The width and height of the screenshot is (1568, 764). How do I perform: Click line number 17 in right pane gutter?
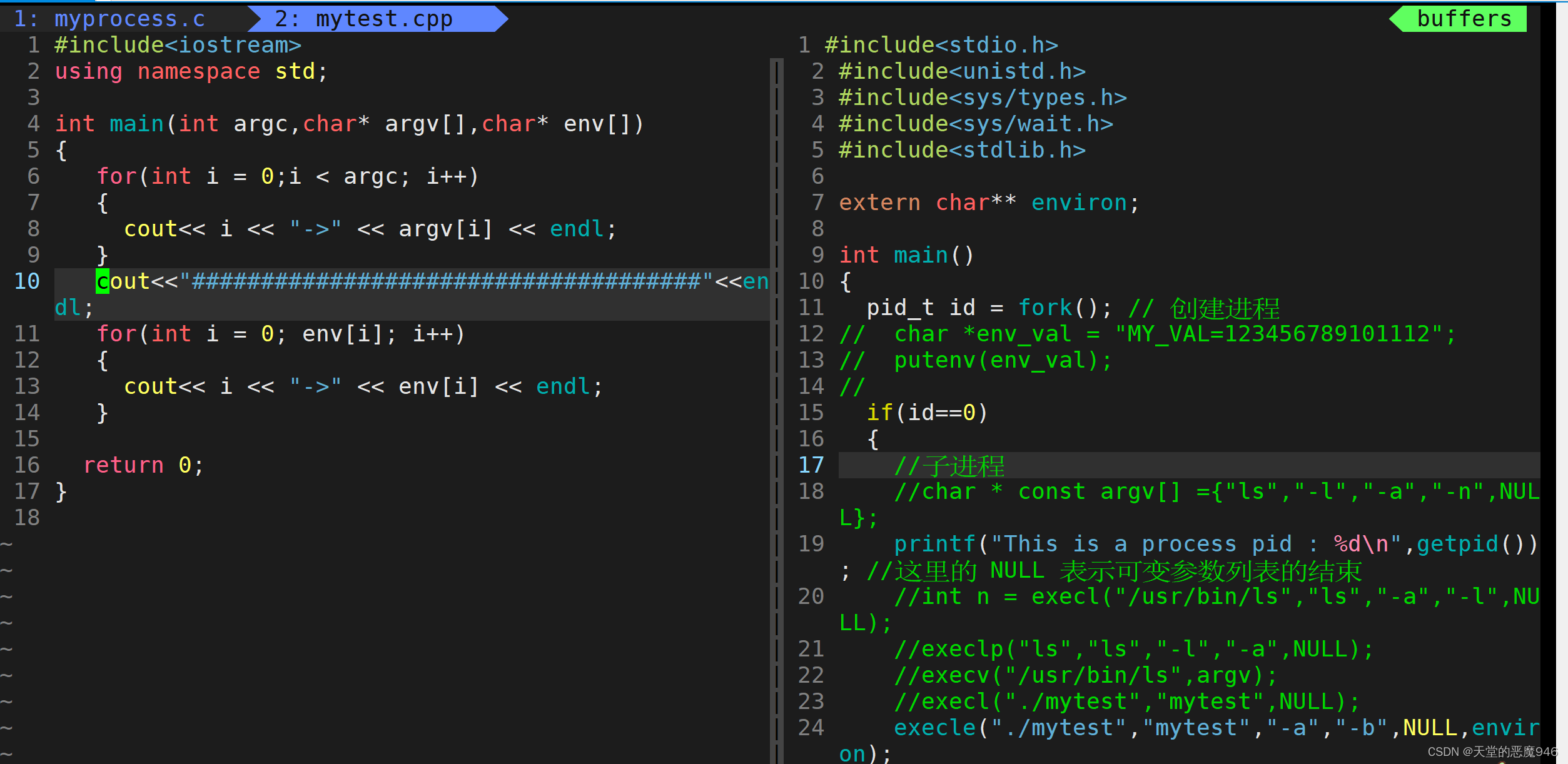pos(811,465)
